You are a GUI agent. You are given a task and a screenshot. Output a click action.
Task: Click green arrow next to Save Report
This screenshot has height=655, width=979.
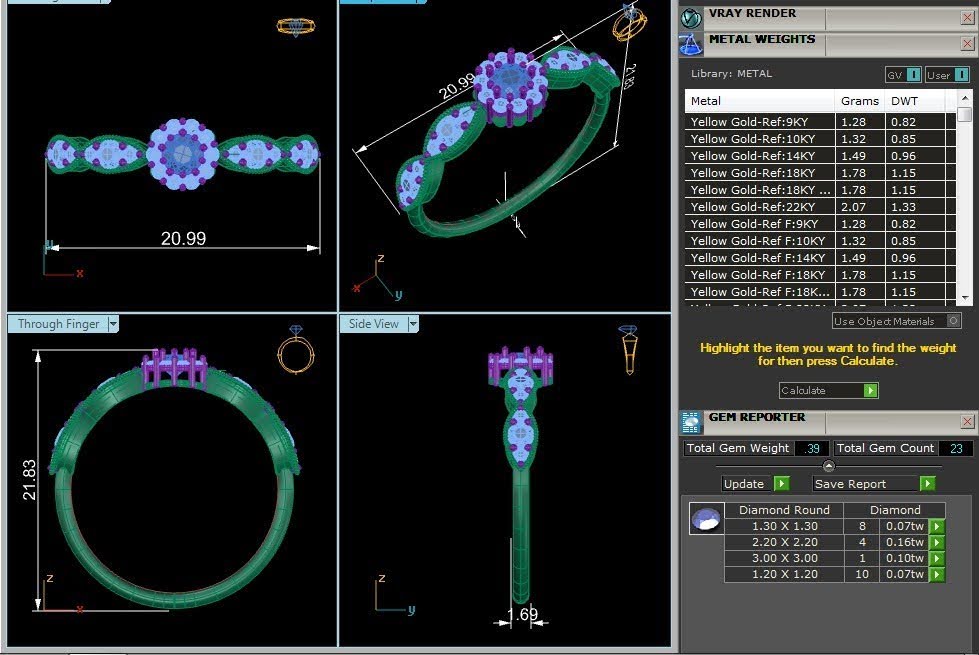click(x=928, y=483)
